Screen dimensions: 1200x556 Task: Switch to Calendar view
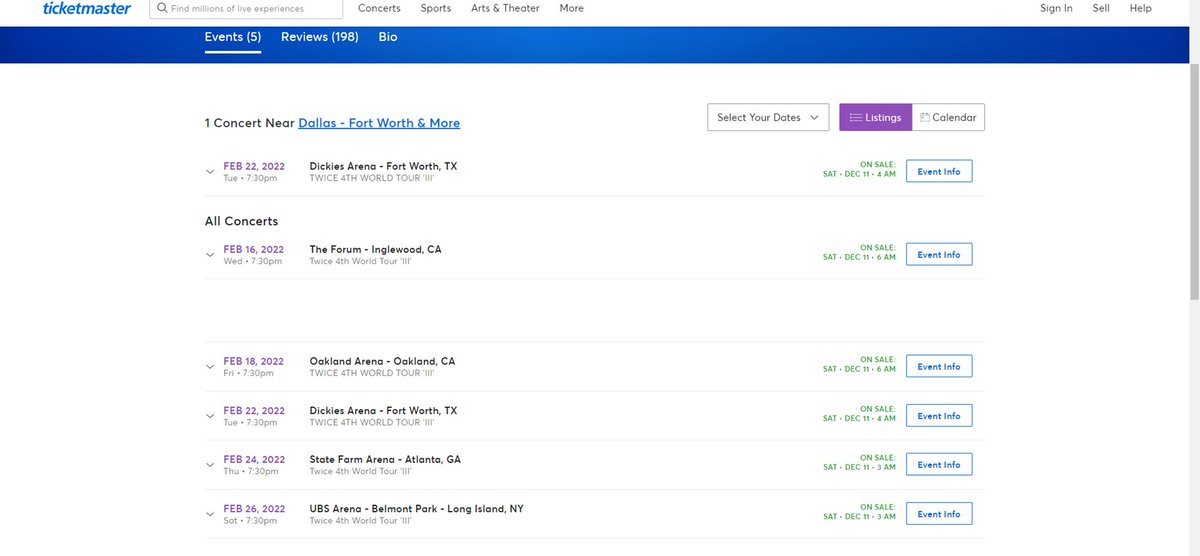(948, 117)
